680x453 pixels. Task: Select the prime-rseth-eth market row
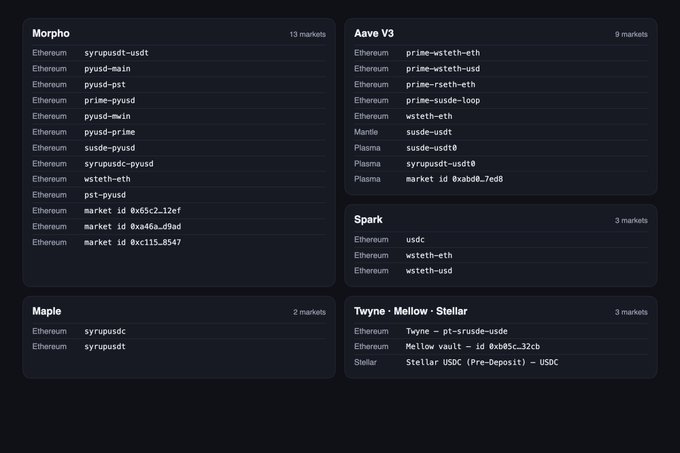[x=501, y=85]
